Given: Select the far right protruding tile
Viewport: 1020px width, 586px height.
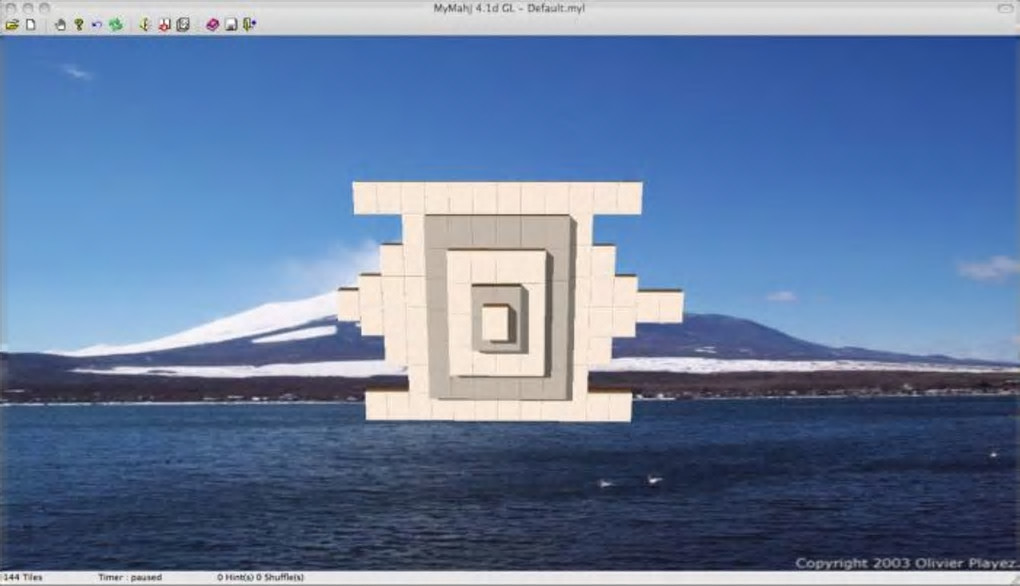Looking at the screenshot, I should 671,306.
